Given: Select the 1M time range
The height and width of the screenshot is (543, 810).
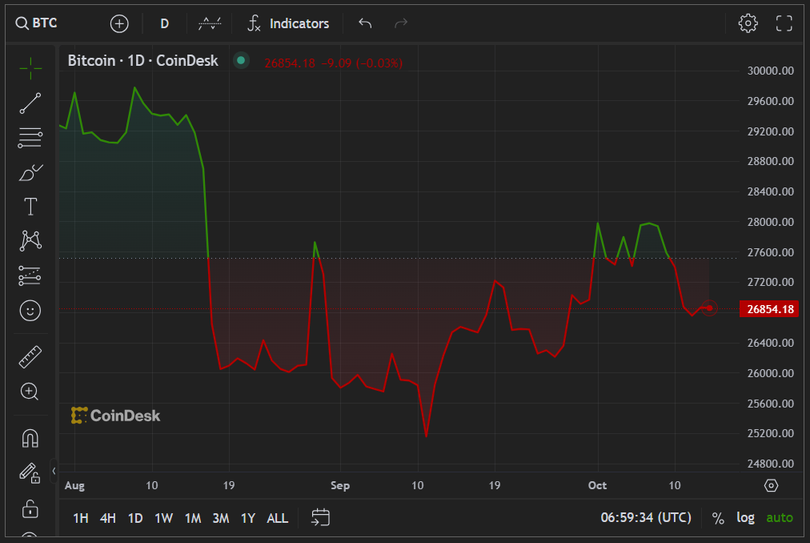Looking at the screenshot, I should 193,518.
